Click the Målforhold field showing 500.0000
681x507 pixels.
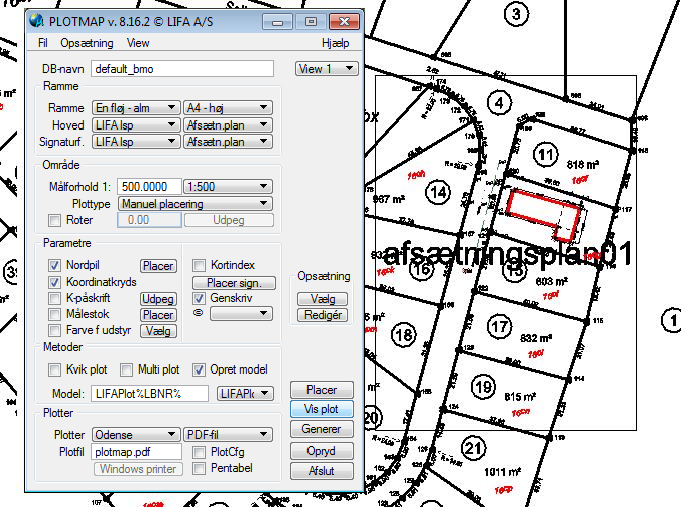pyautogui.click(x=149, y=186)
